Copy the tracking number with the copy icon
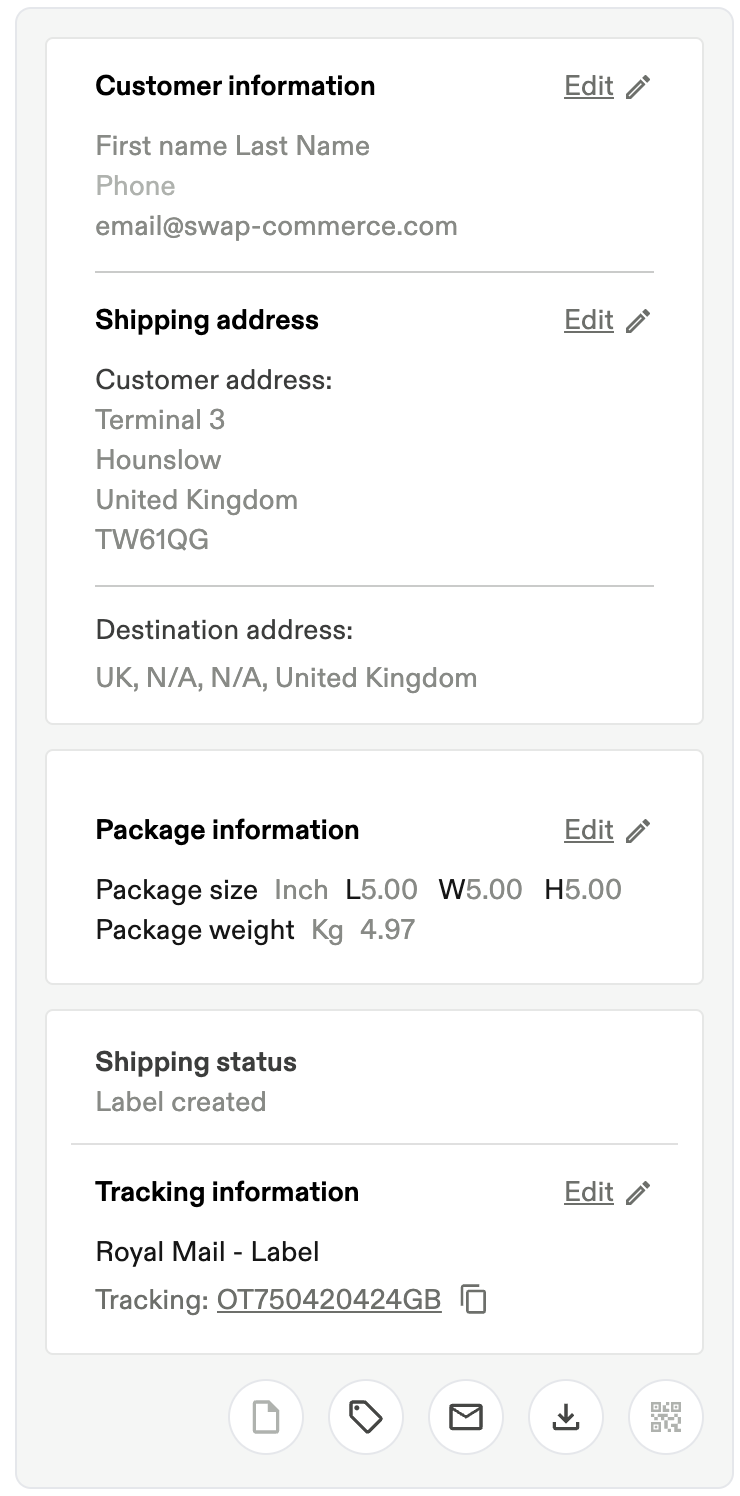Screen dimensions: 740x1496 point(474,1299)
